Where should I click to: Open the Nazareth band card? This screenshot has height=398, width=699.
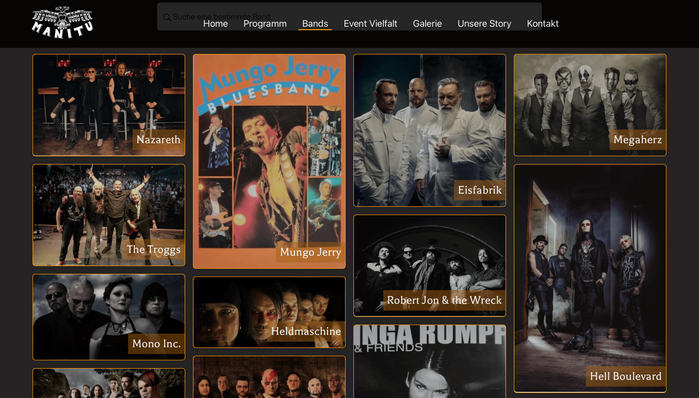click(x=109, y=105)
